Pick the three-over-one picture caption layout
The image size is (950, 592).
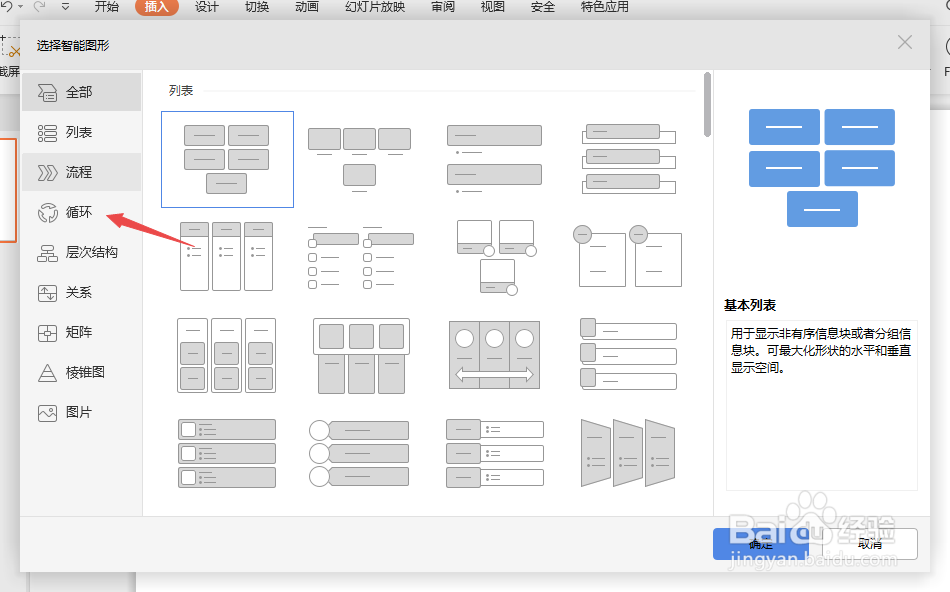(x=359, y=159)
